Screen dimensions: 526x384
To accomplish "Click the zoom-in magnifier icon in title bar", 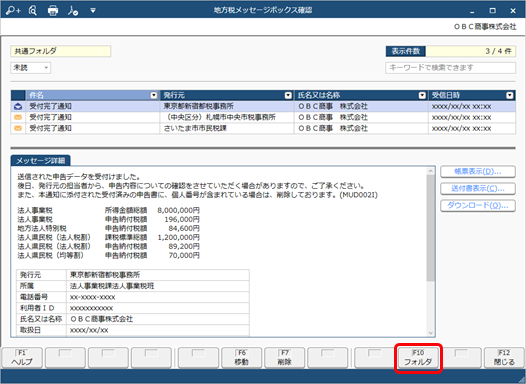I will tap(13, 11).
